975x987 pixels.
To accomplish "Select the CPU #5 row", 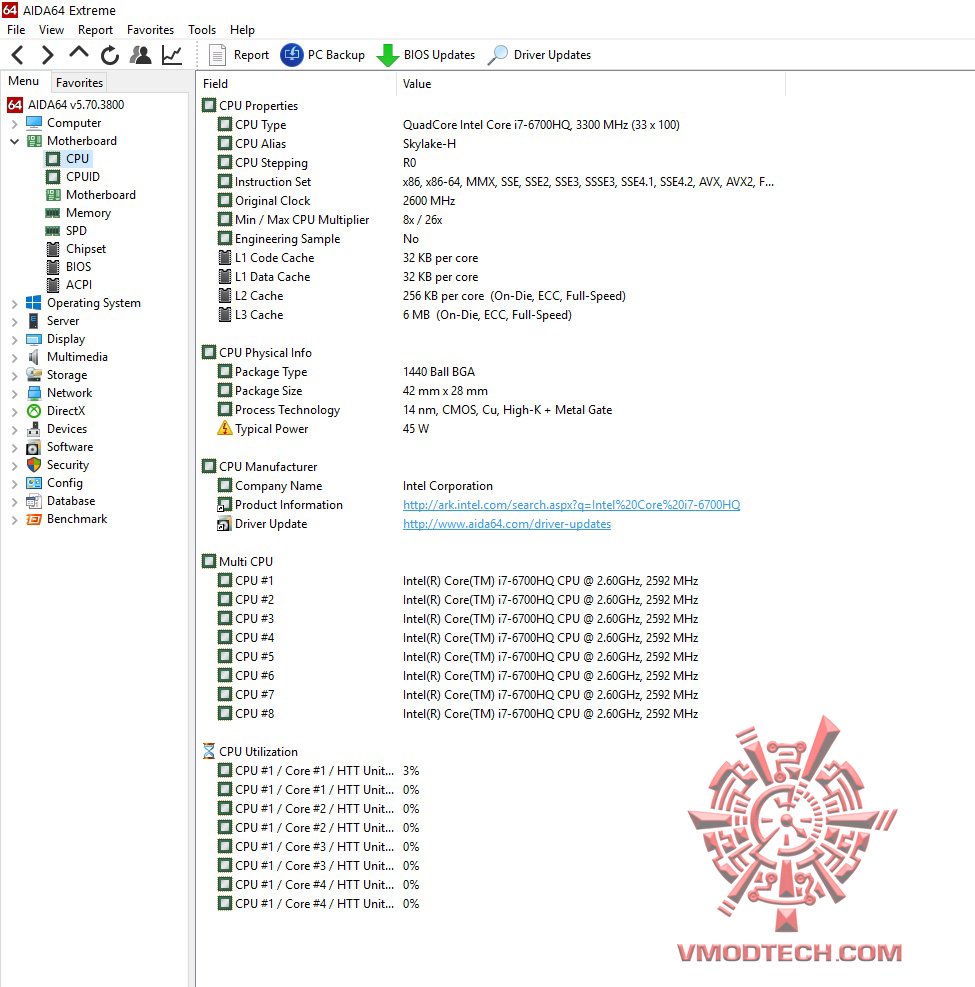I will point(491,657).
